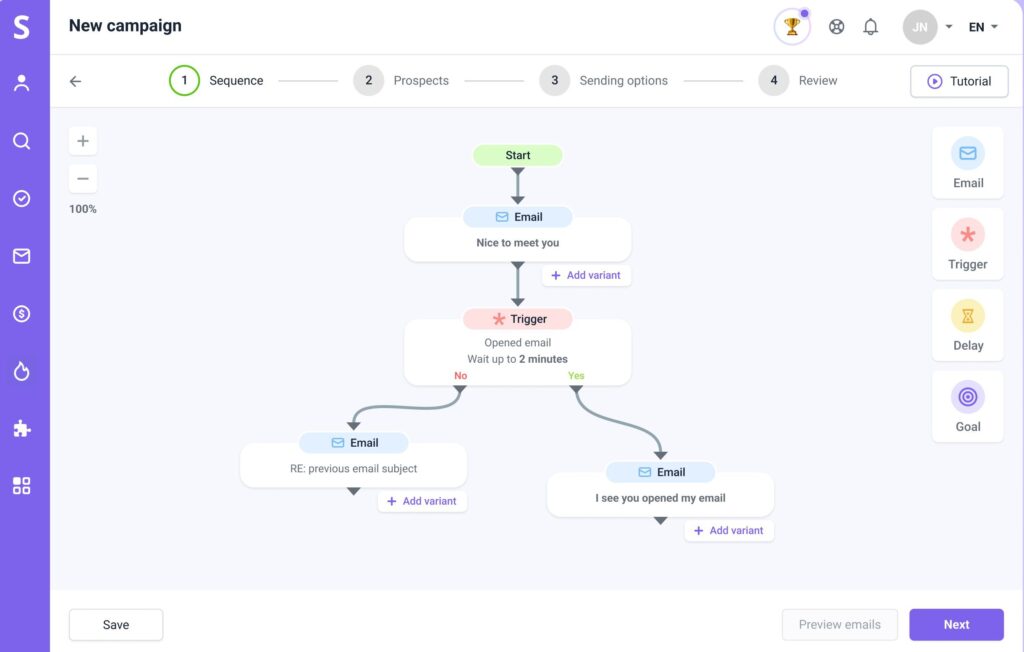Open the puzzle integrations icon in sidebar
The image size is (1024, 652).
22,429
